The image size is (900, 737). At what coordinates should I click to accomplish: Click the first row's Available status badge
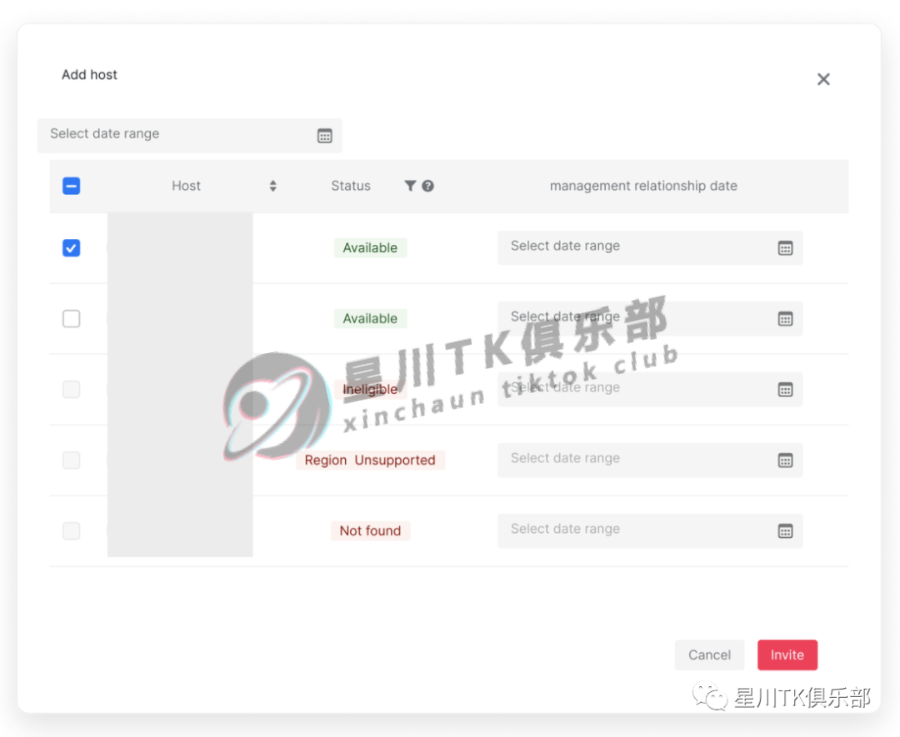tap(370, 248)
